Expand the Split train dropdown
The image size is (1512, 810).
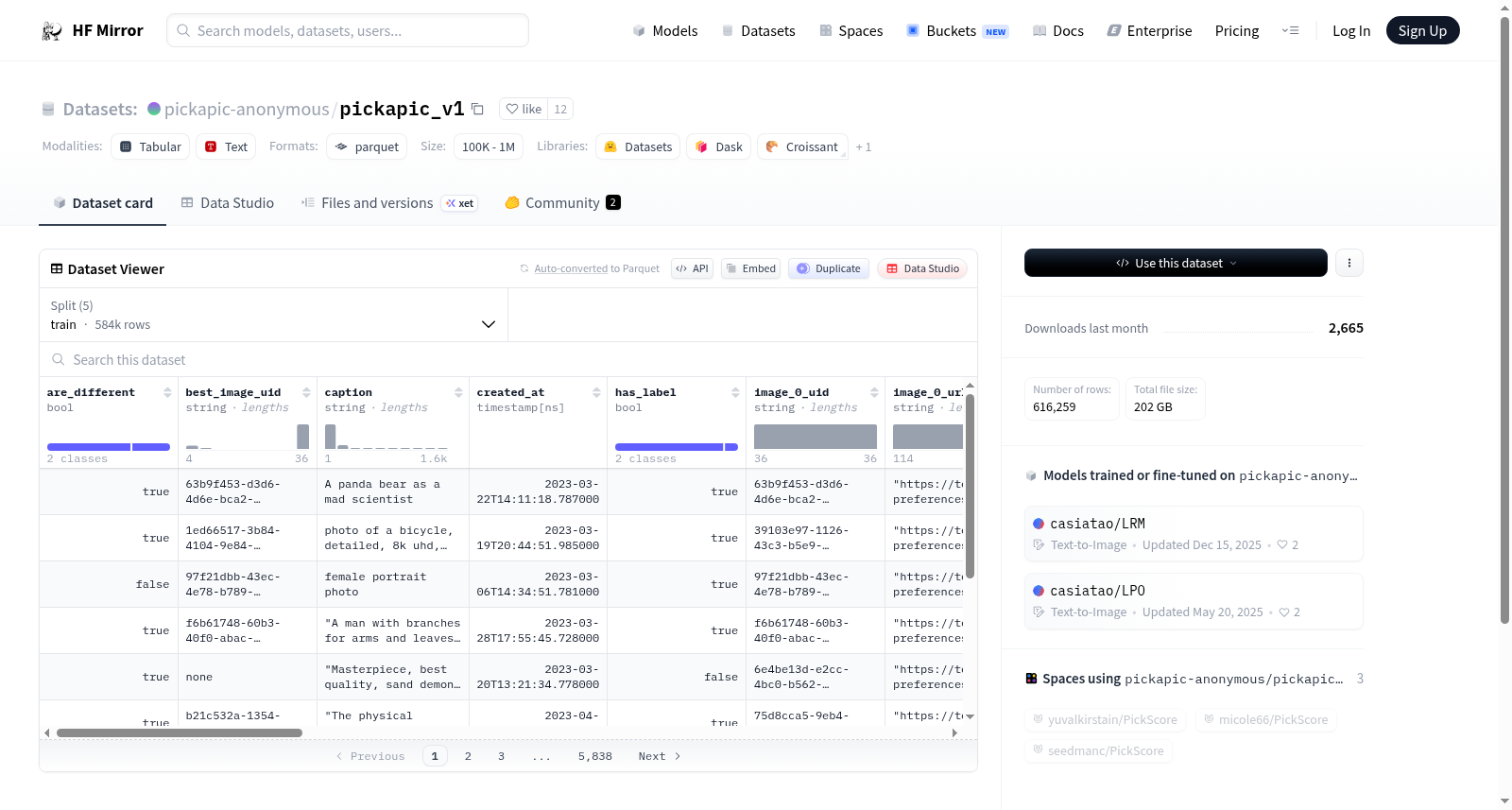tap(273, 315)
